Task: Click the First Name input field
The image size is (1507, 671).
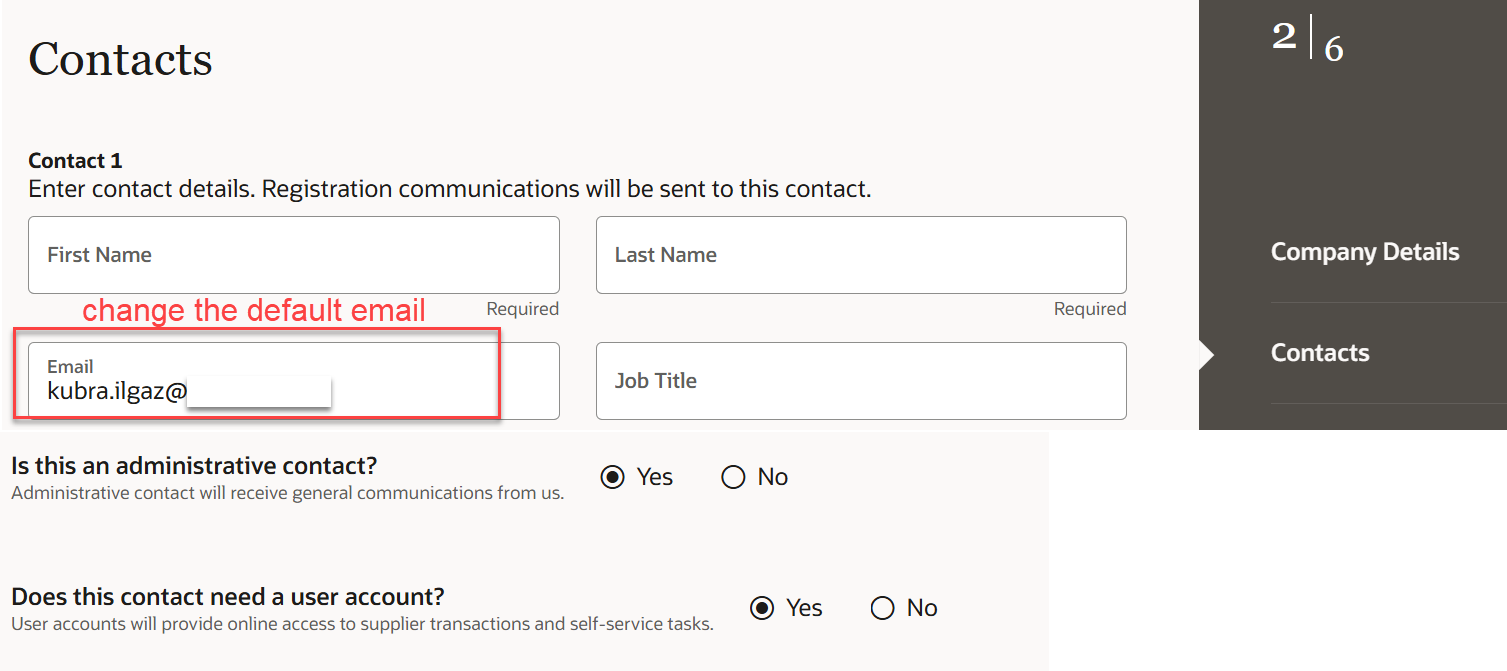Action: tap(293, 254)
